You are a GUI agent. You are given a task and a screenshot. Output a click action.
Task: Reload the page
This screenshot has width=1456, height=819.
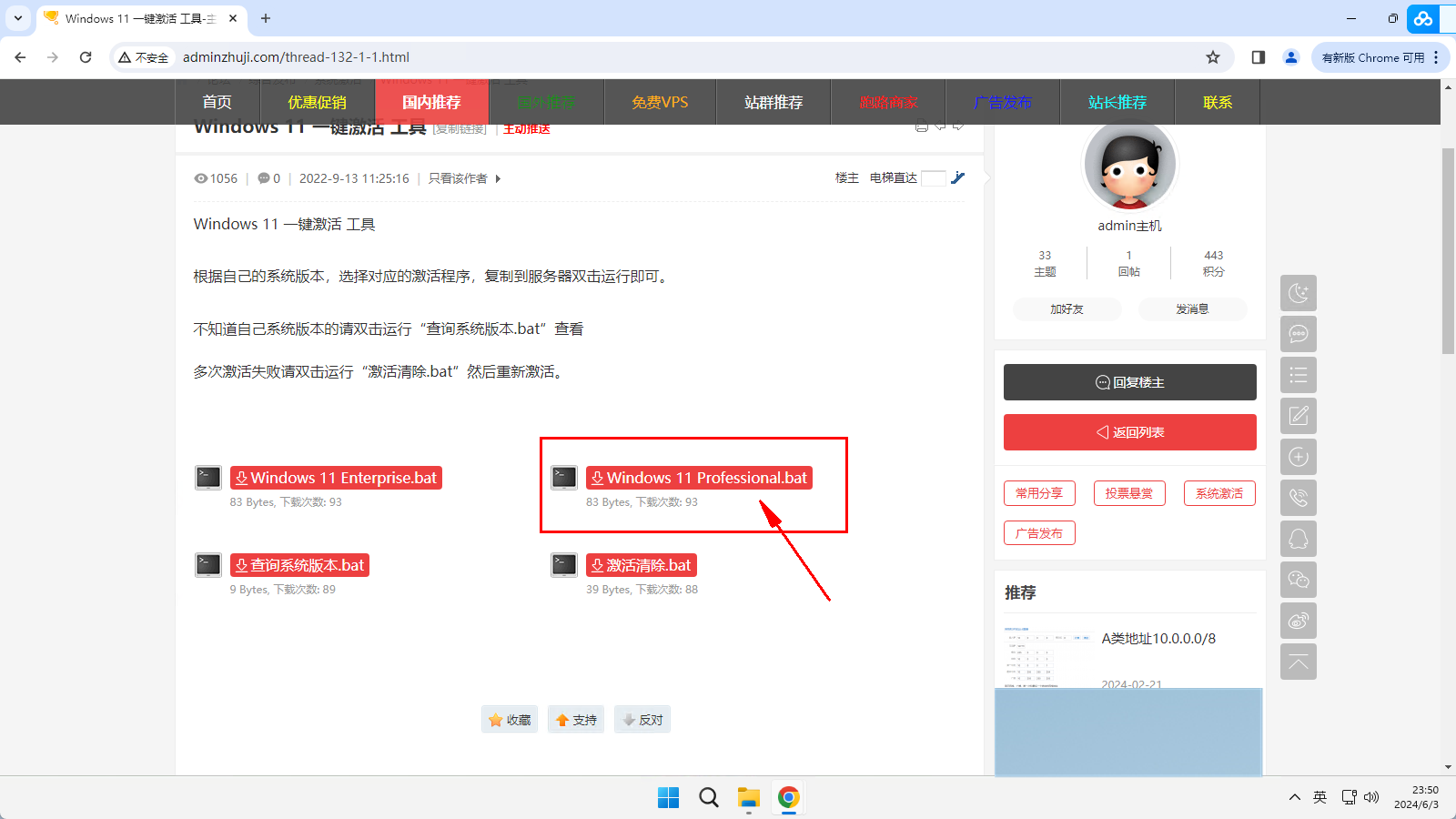(x=86, y=57)
